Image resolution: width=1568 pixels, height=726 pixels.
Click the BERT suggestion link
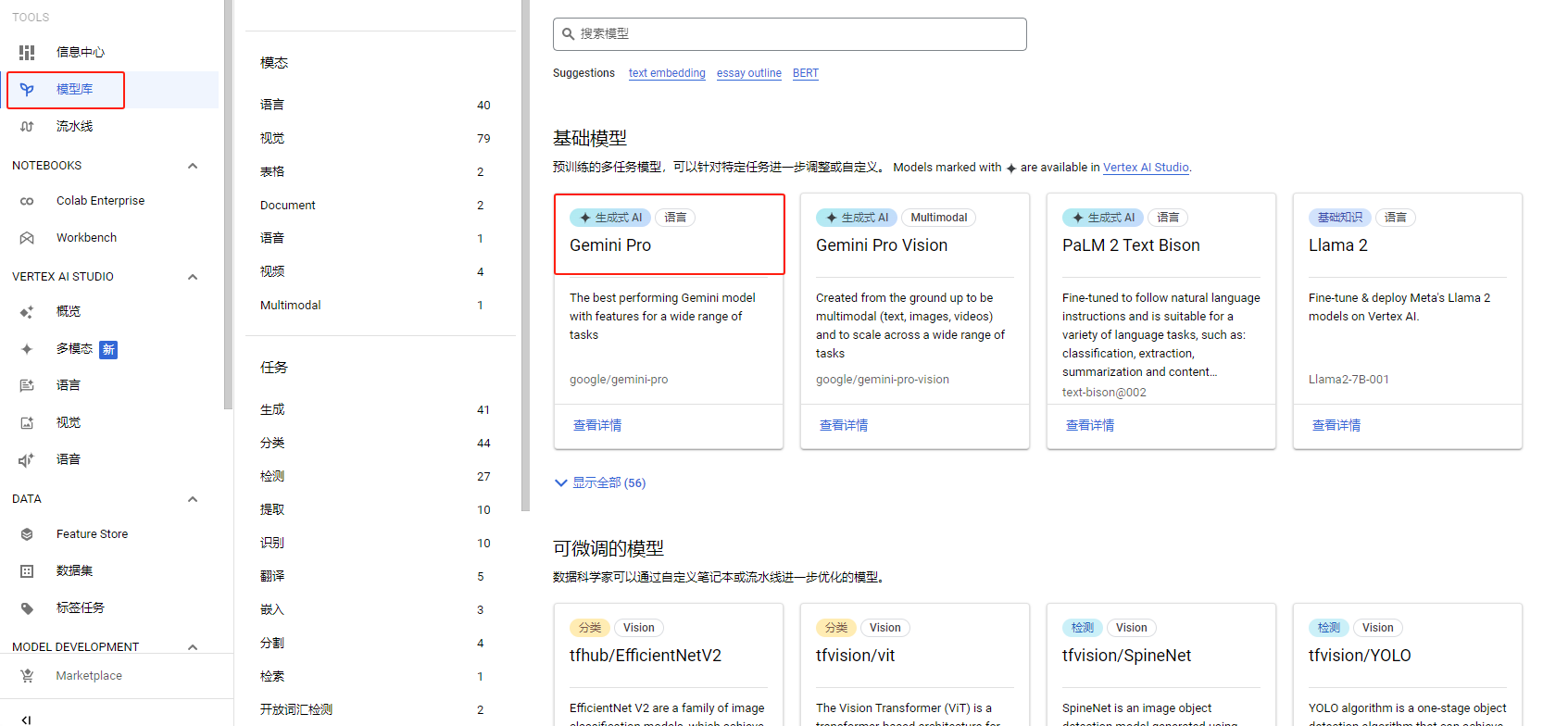point(806,73)
